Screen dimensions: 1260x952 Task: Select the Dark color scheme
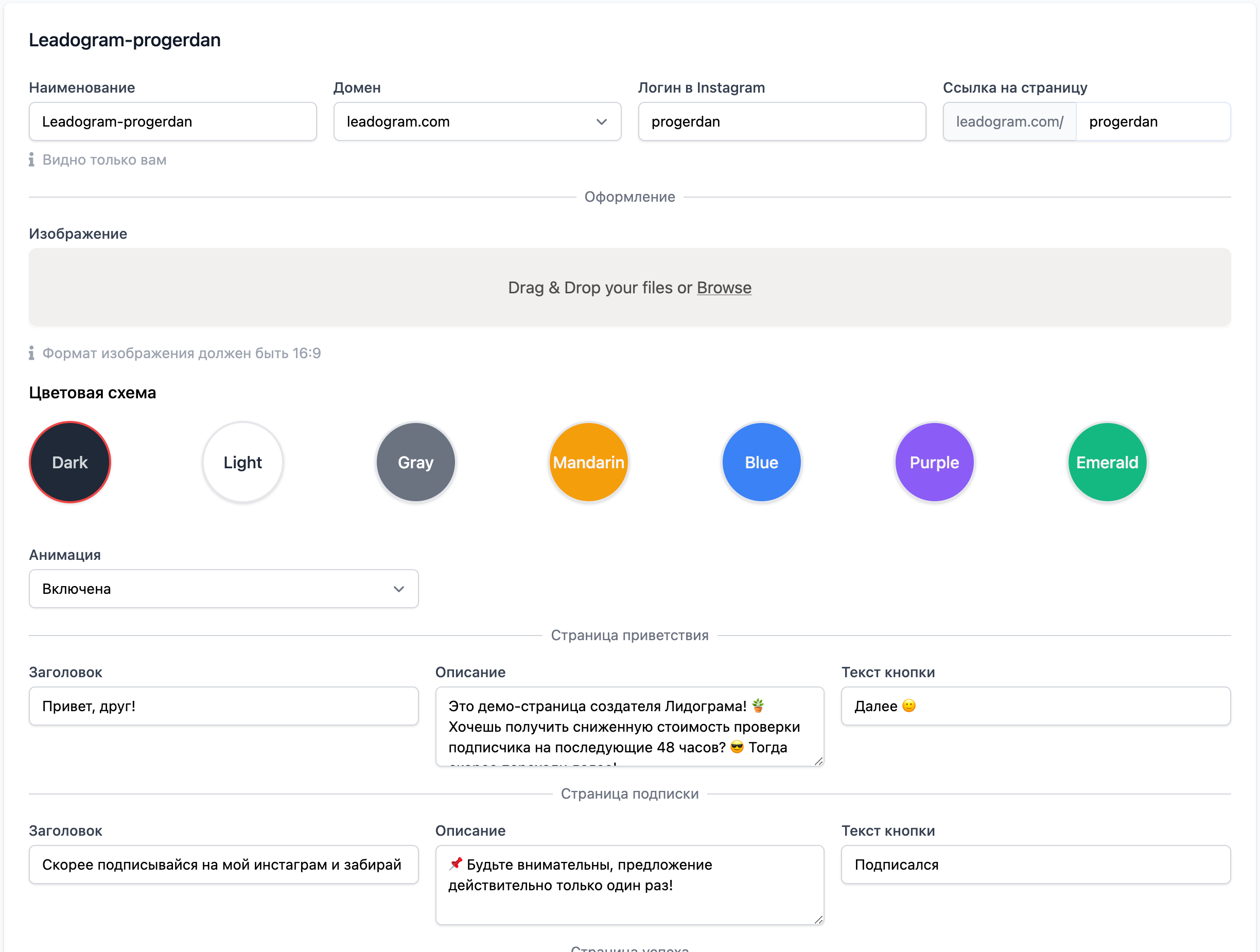[x=69, y=462]
